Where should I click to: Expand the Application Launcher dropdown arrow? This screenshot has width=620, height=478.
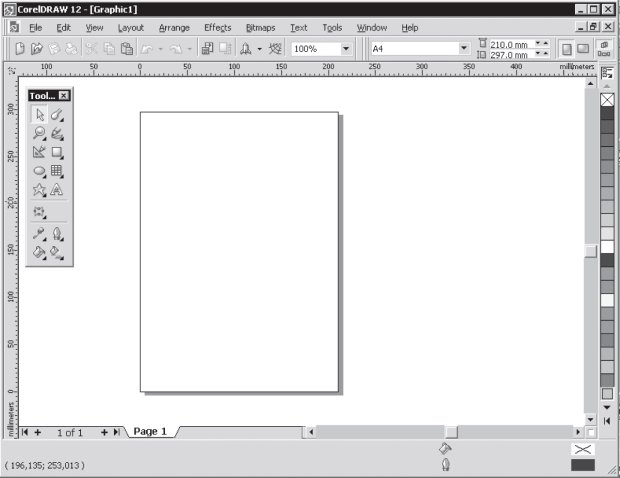(259, 49)
